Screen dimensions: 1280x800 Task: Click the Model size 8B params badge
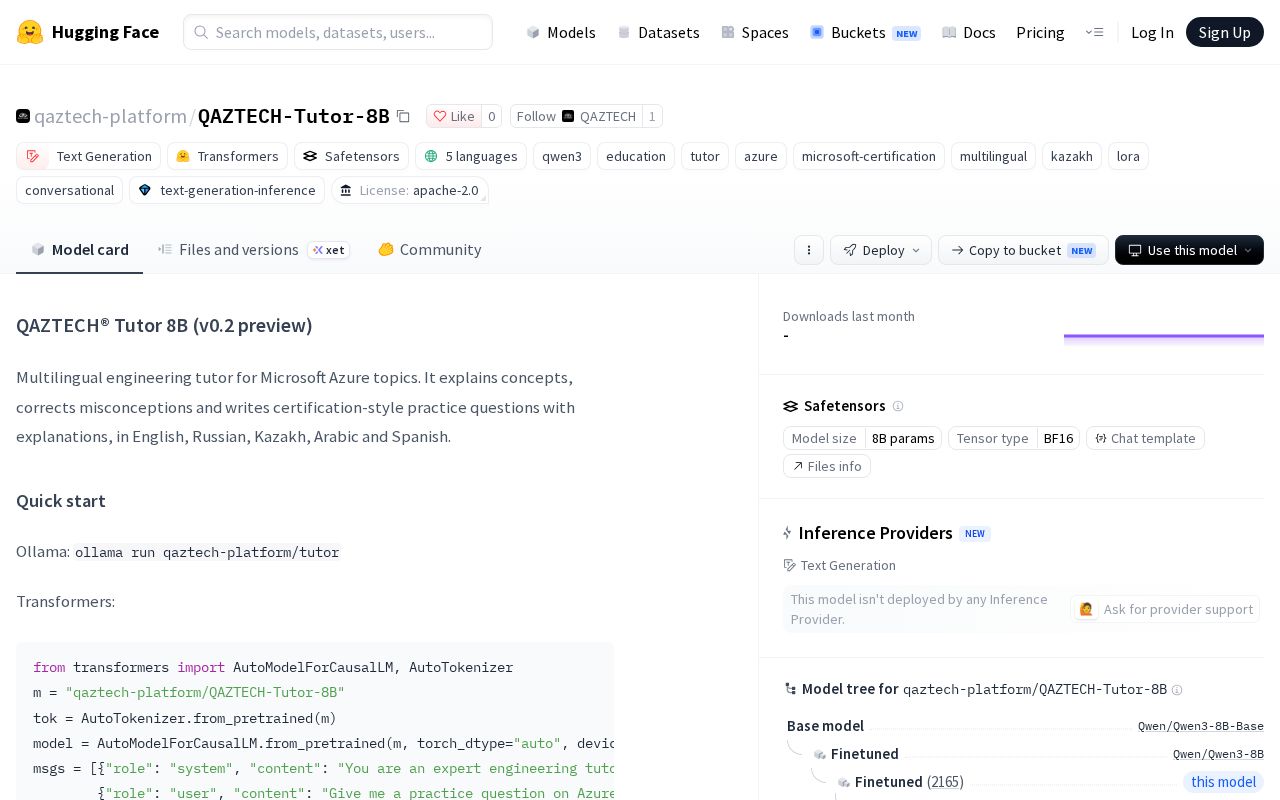(862, 438)
